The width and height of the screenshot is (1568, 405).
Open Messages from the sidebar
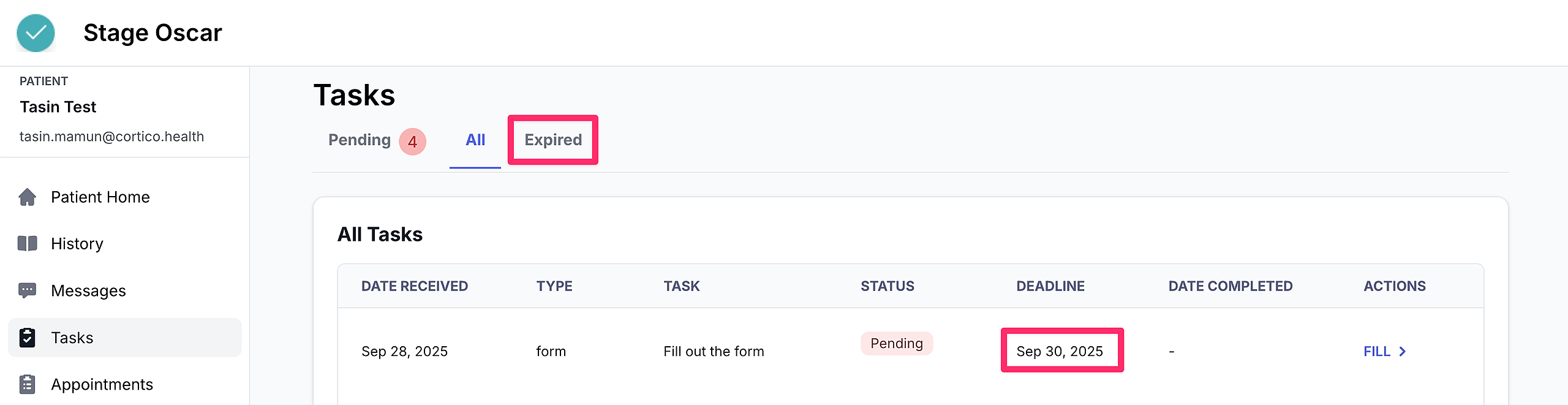[x=88, y=291]
